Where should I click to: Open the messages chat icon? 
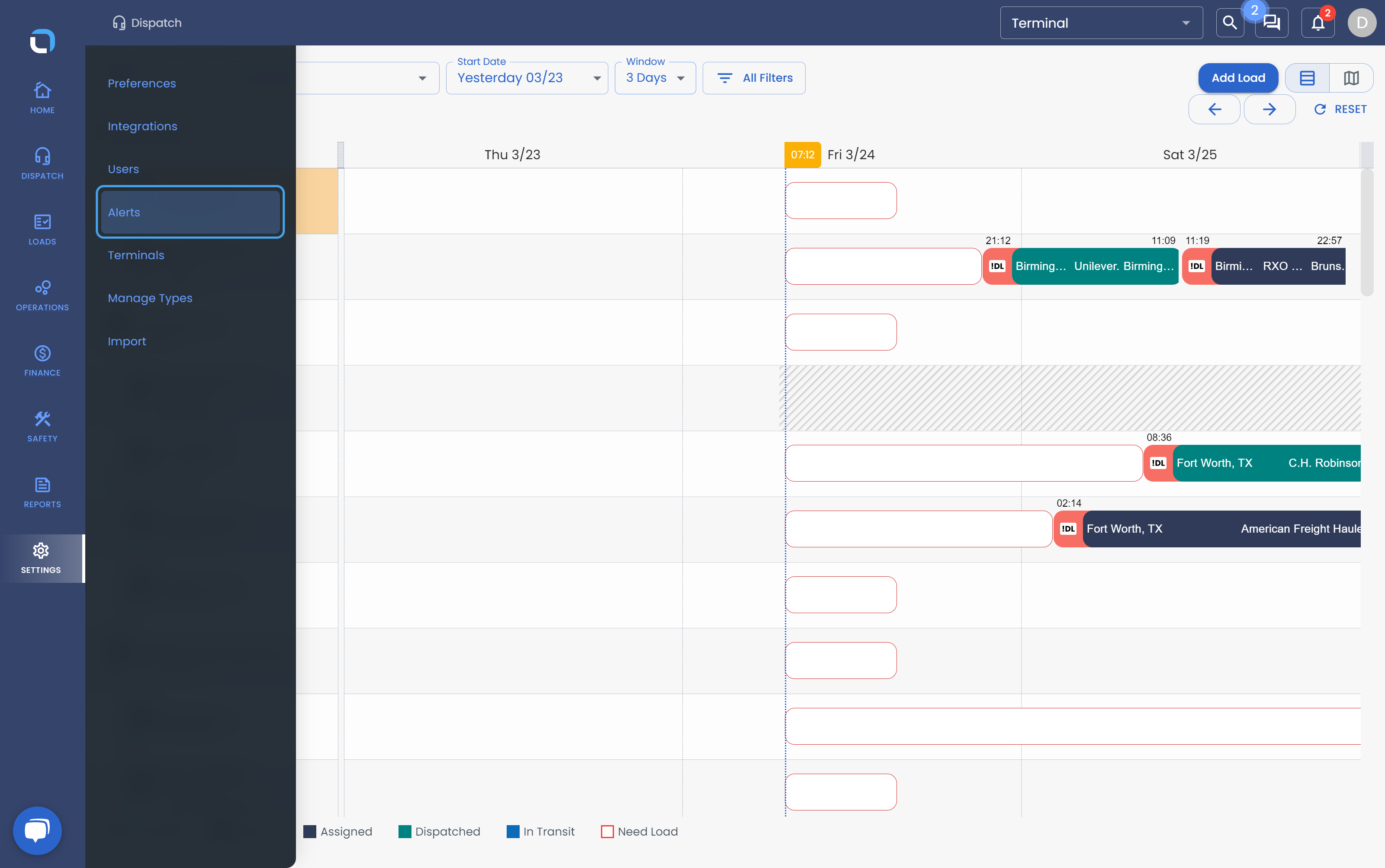(x=1271, y=23)
